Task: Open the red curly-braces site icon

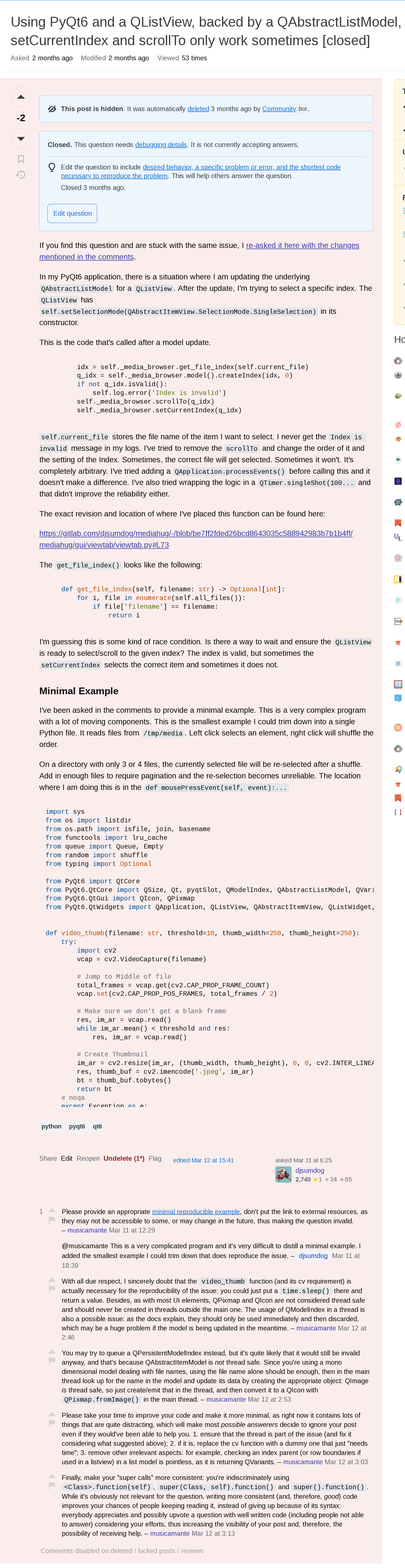Action: 398,812
